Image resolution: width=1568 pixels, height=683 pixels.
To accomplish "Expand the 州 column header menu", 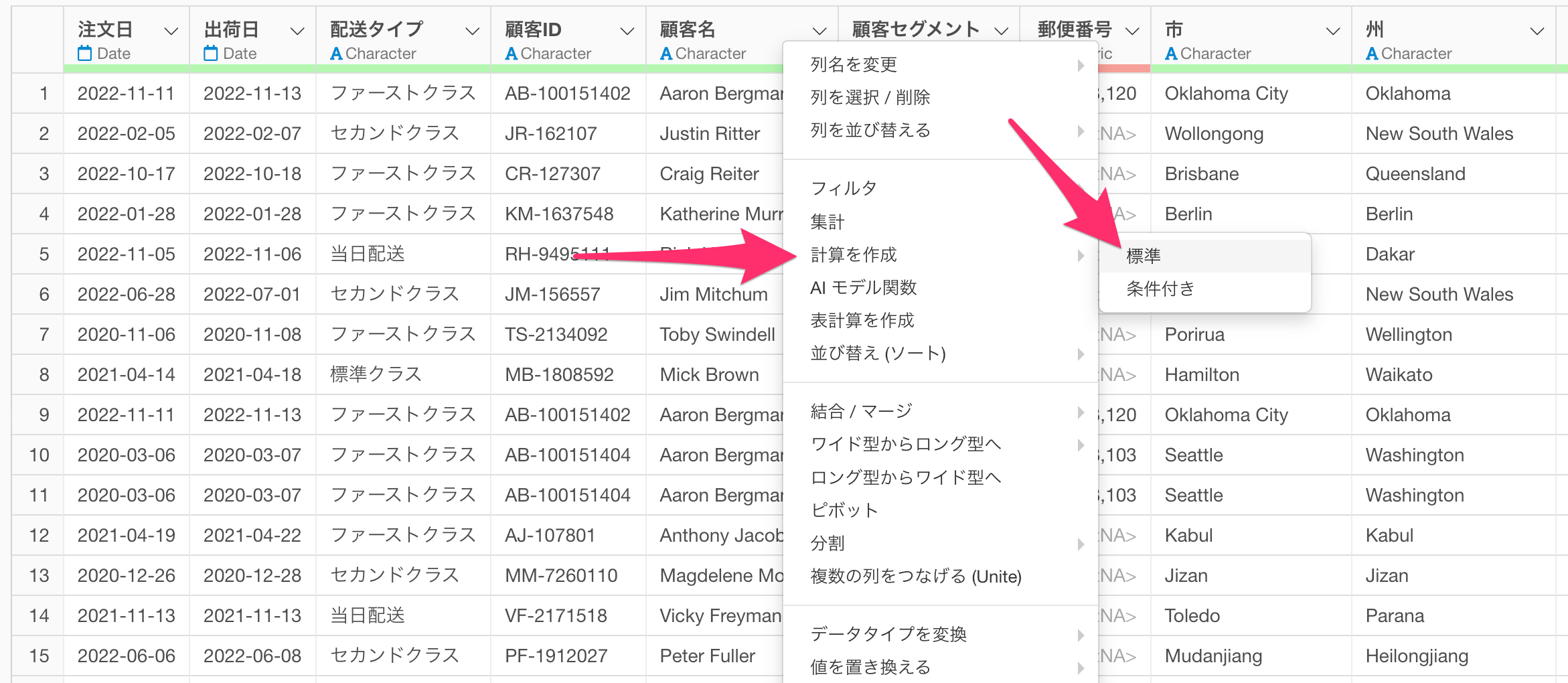I will [x=1537, y=31].
